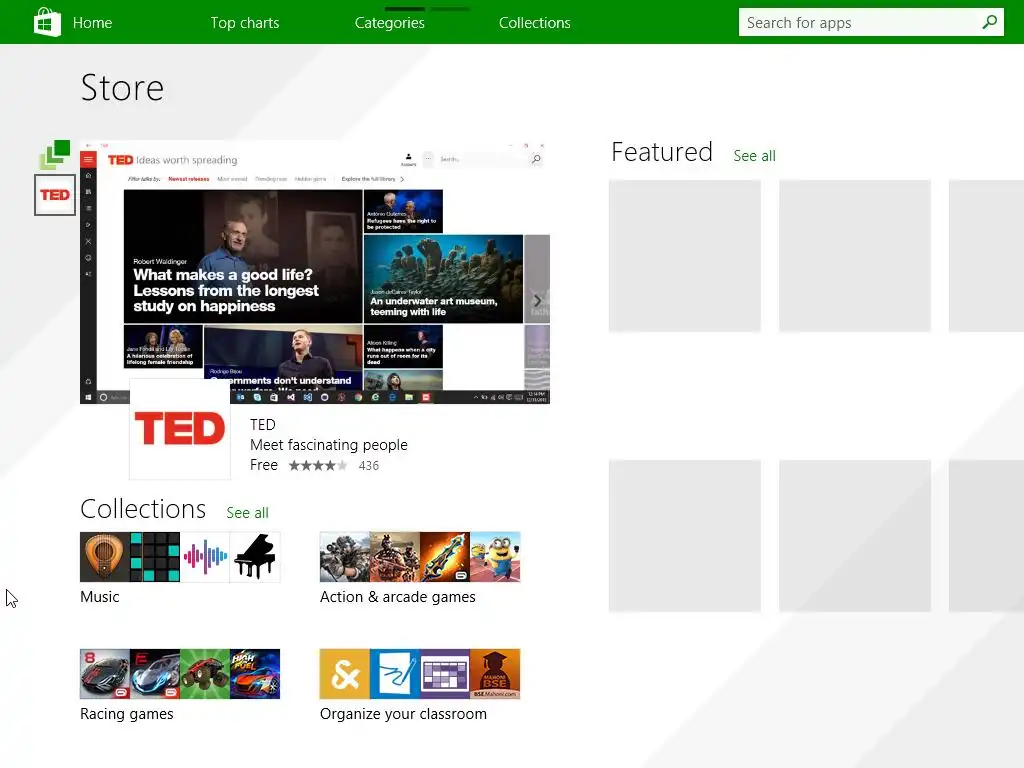This screenshot has width=1024, height=768.
Task: Open the purple calendar app icon
Action: 445,674
